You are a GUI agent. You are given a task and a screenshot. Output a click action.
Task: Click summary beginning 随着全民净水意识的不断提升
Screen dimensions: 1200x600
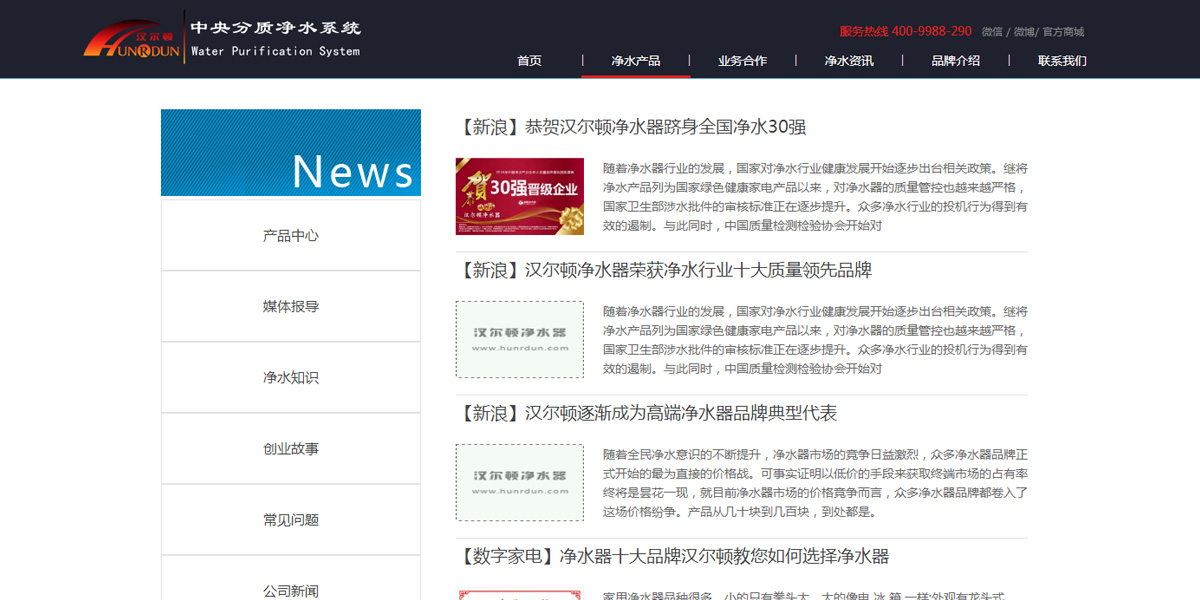(x=815, y=483)
